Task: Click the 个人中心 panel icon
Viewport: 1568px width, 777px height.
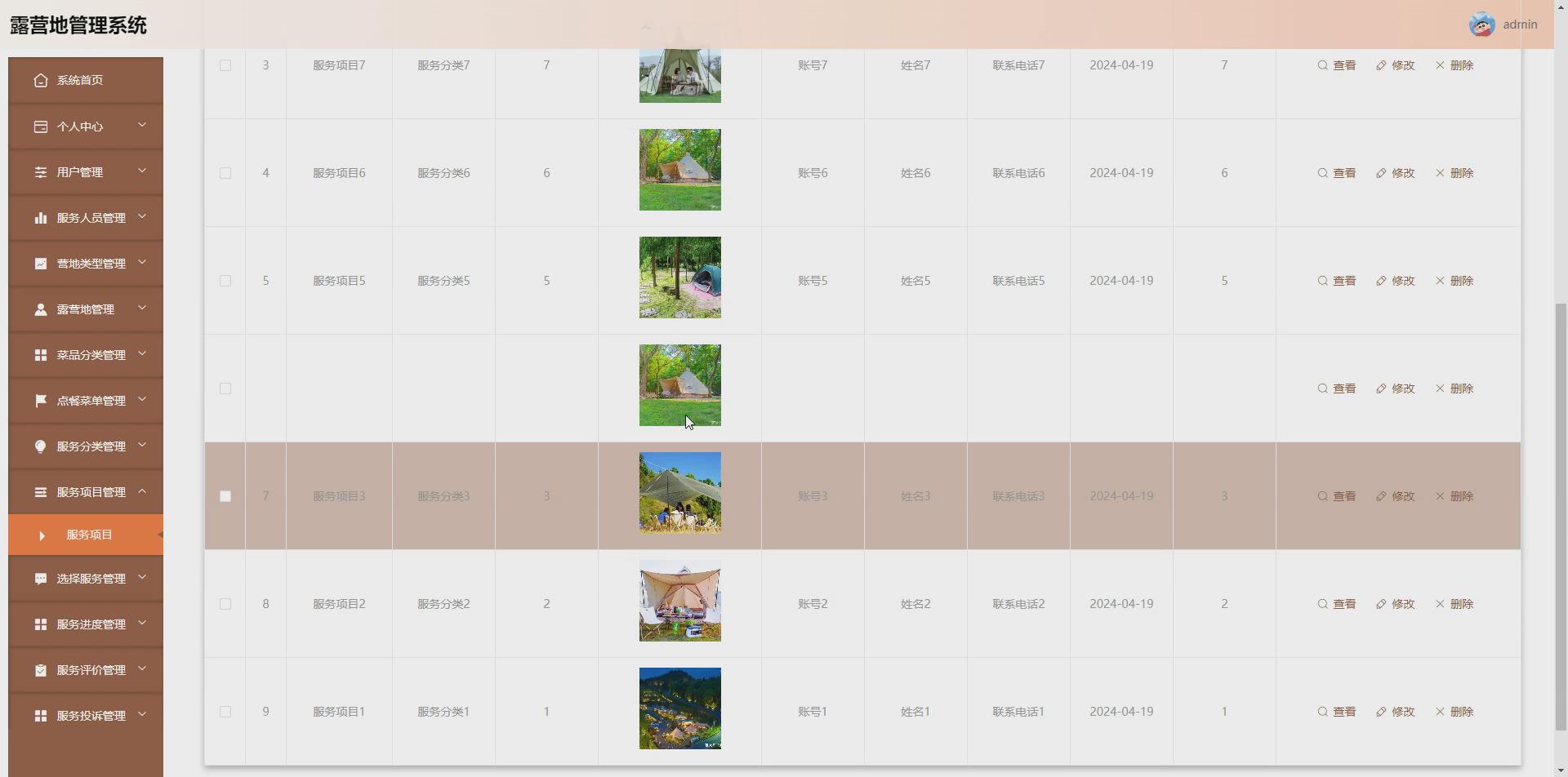Action: [x=41, y=126]
